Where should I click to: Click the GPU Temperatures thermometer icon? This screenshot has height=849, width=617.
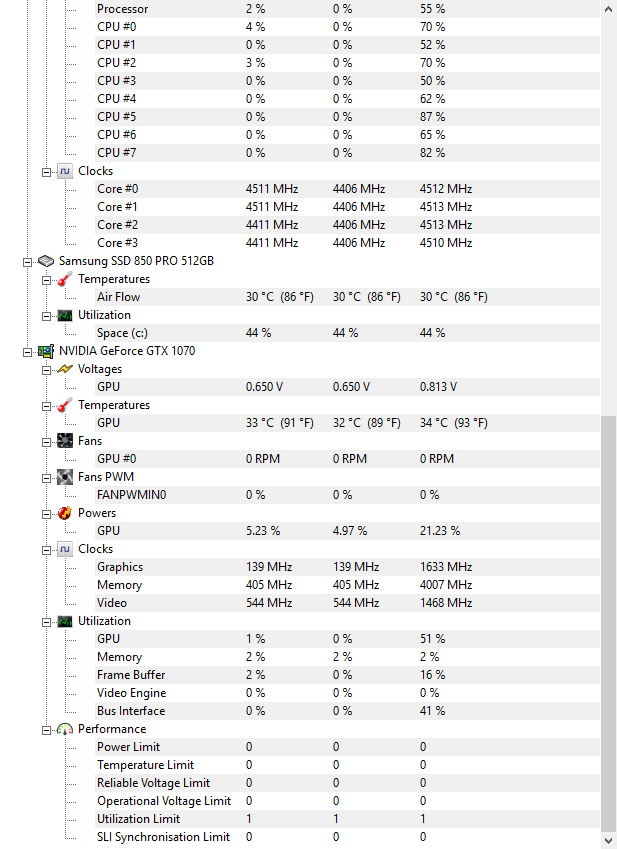click(x=65, y=405)
